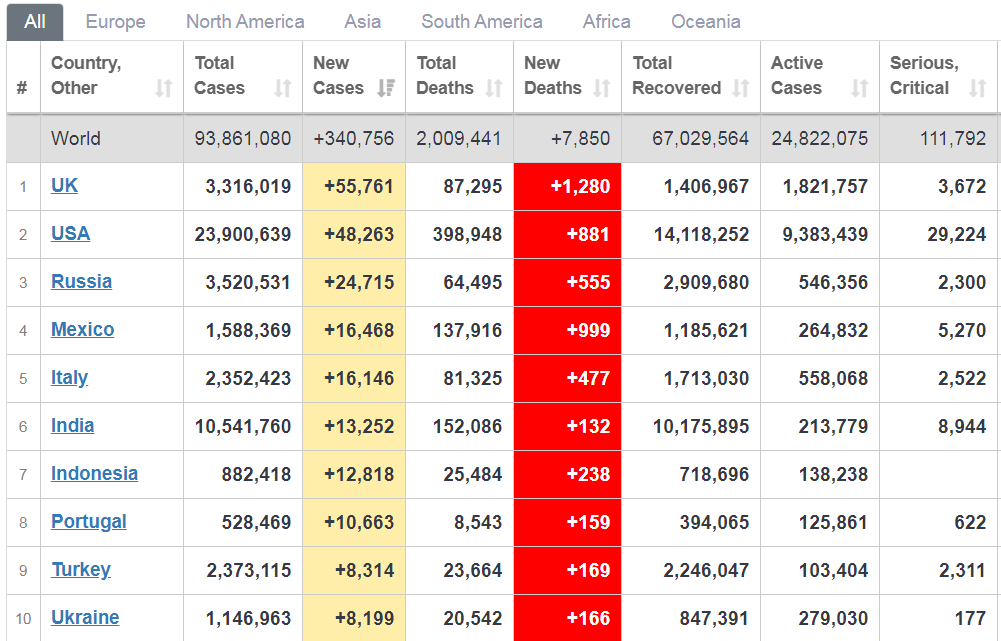Select the Oceania tab
Screen dimensions: 1001x641
(x=706, y=21)
